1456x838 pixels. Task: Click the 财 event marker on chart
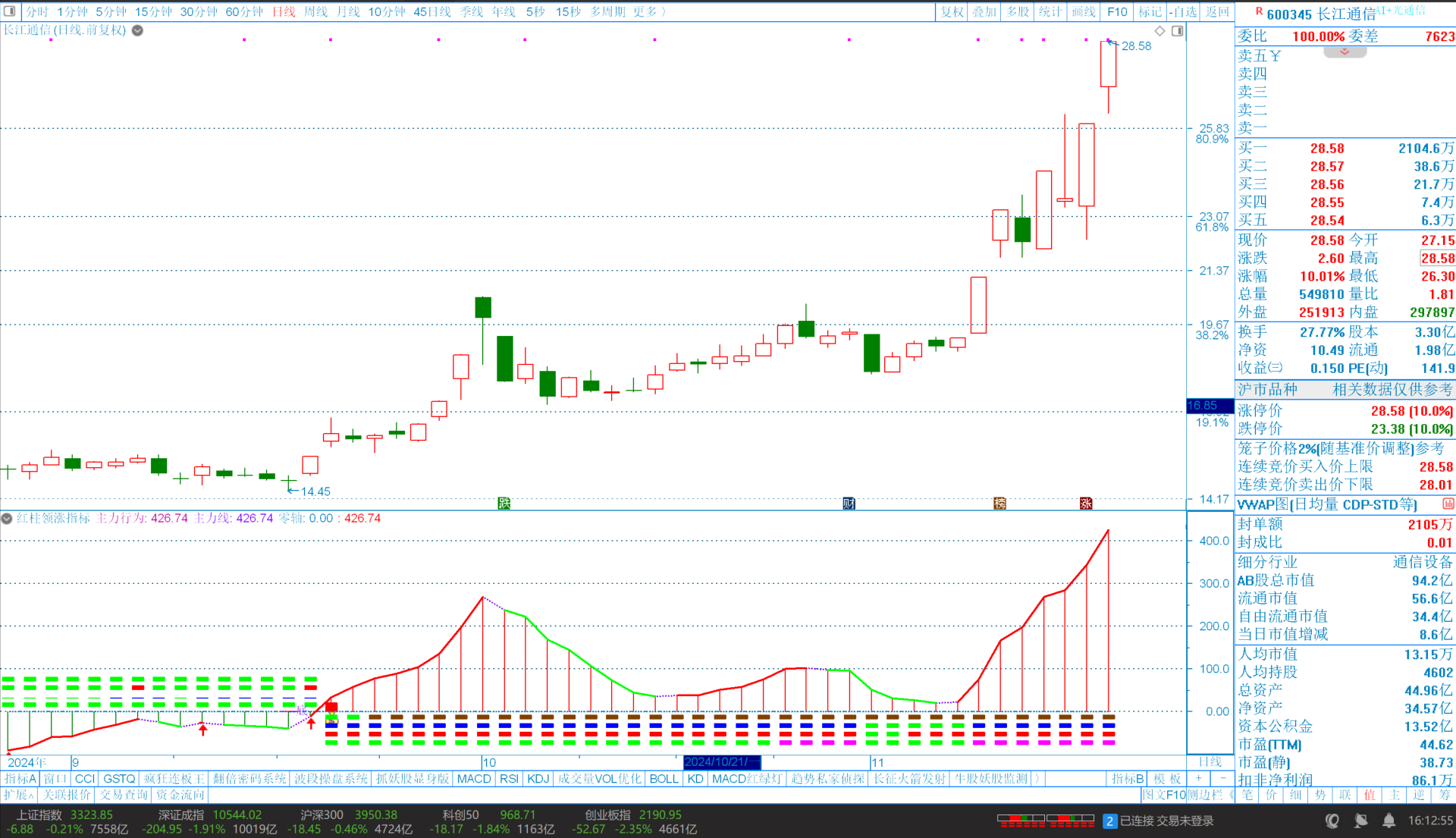tap(849, 503)
